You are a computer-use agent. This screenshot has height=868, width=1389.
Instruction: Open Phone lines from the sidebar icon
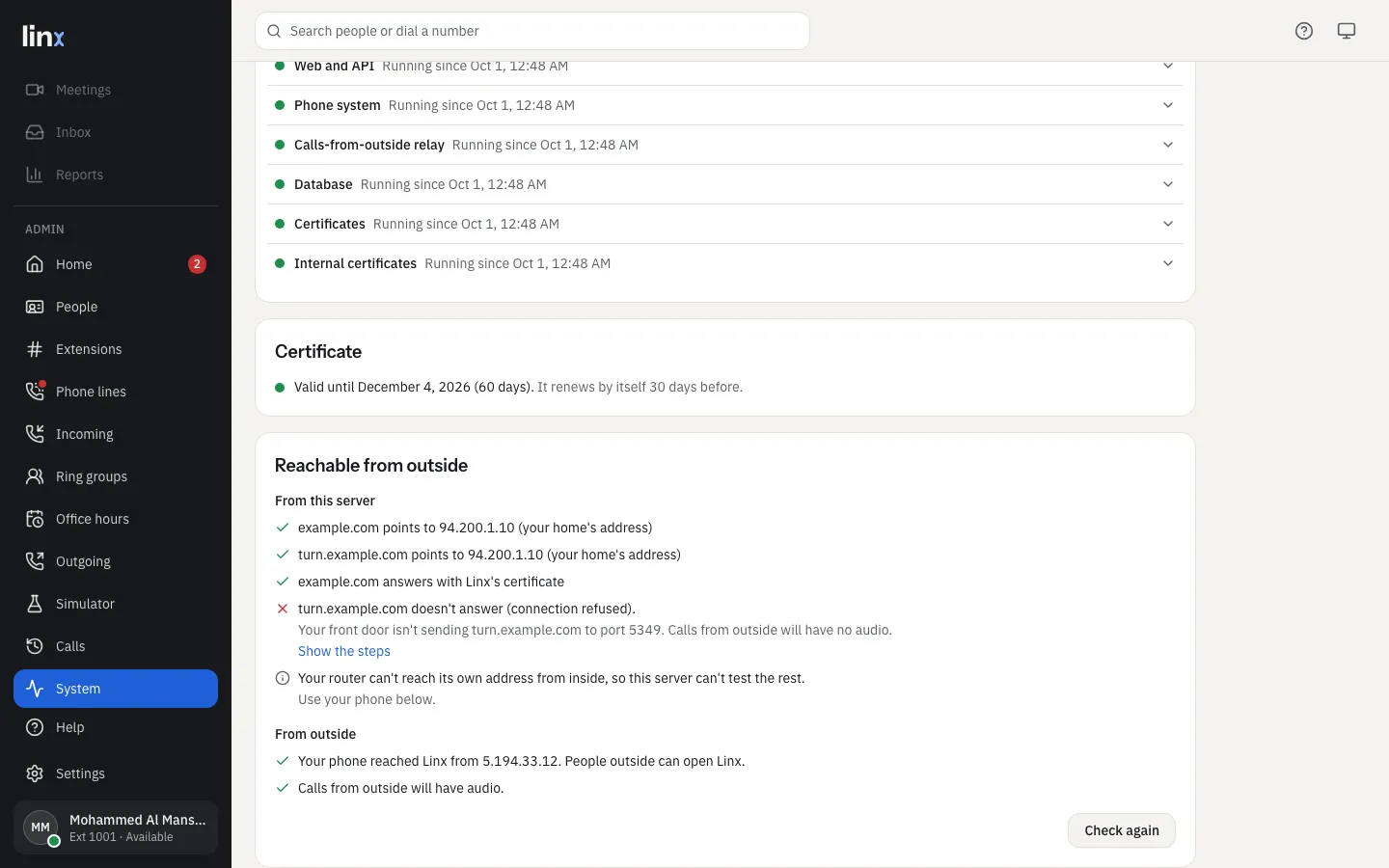(x=35, y=391)
